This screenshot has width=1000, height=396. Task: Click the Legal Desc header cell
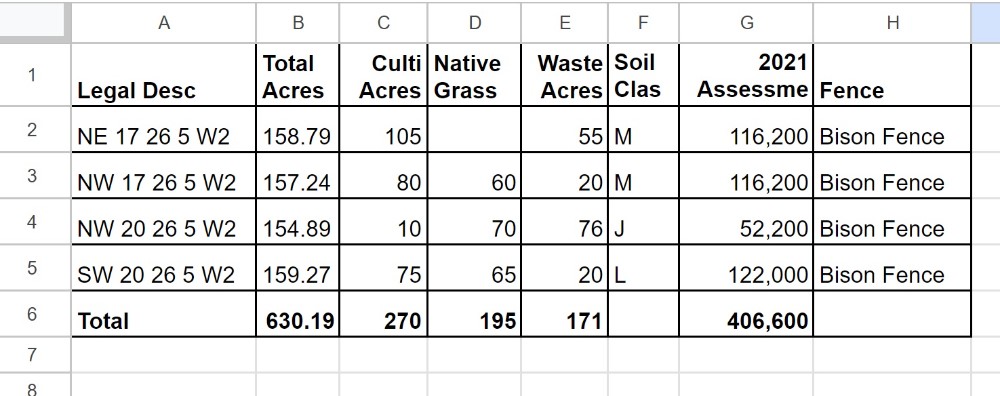point(163,75)
